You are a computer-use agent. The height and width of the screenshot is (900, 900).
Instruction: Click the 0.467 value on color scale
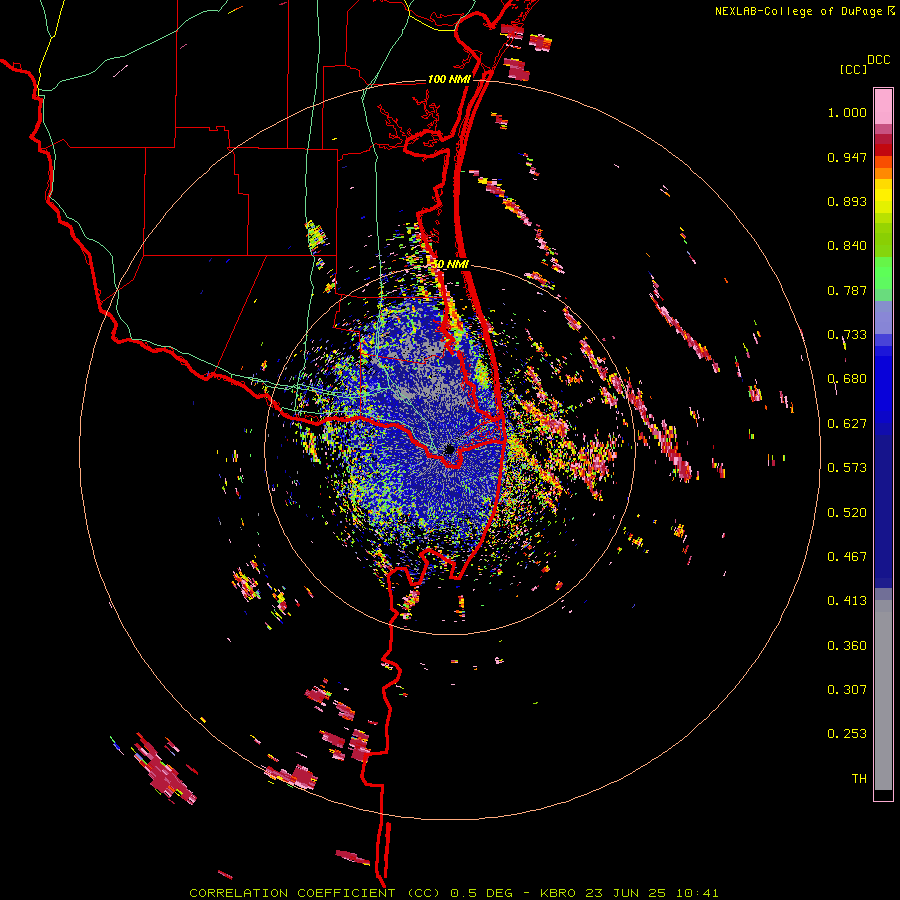click(x=847, y=557)
